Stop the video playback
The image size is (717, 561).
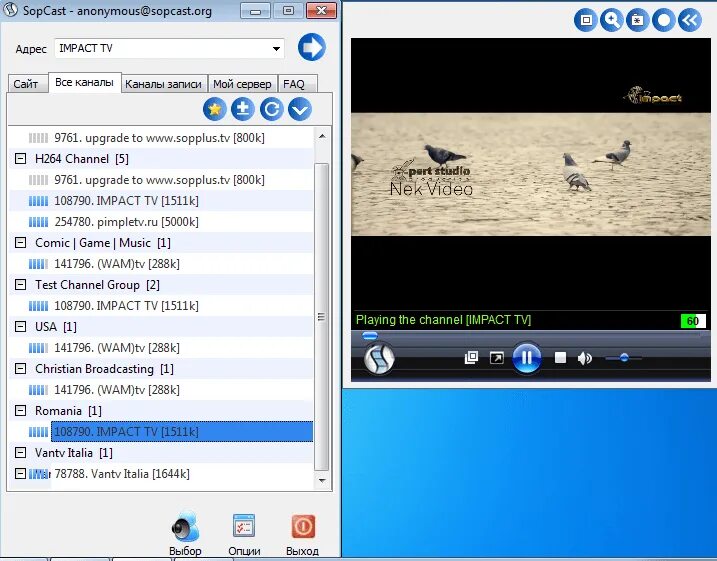coord(560,358)
